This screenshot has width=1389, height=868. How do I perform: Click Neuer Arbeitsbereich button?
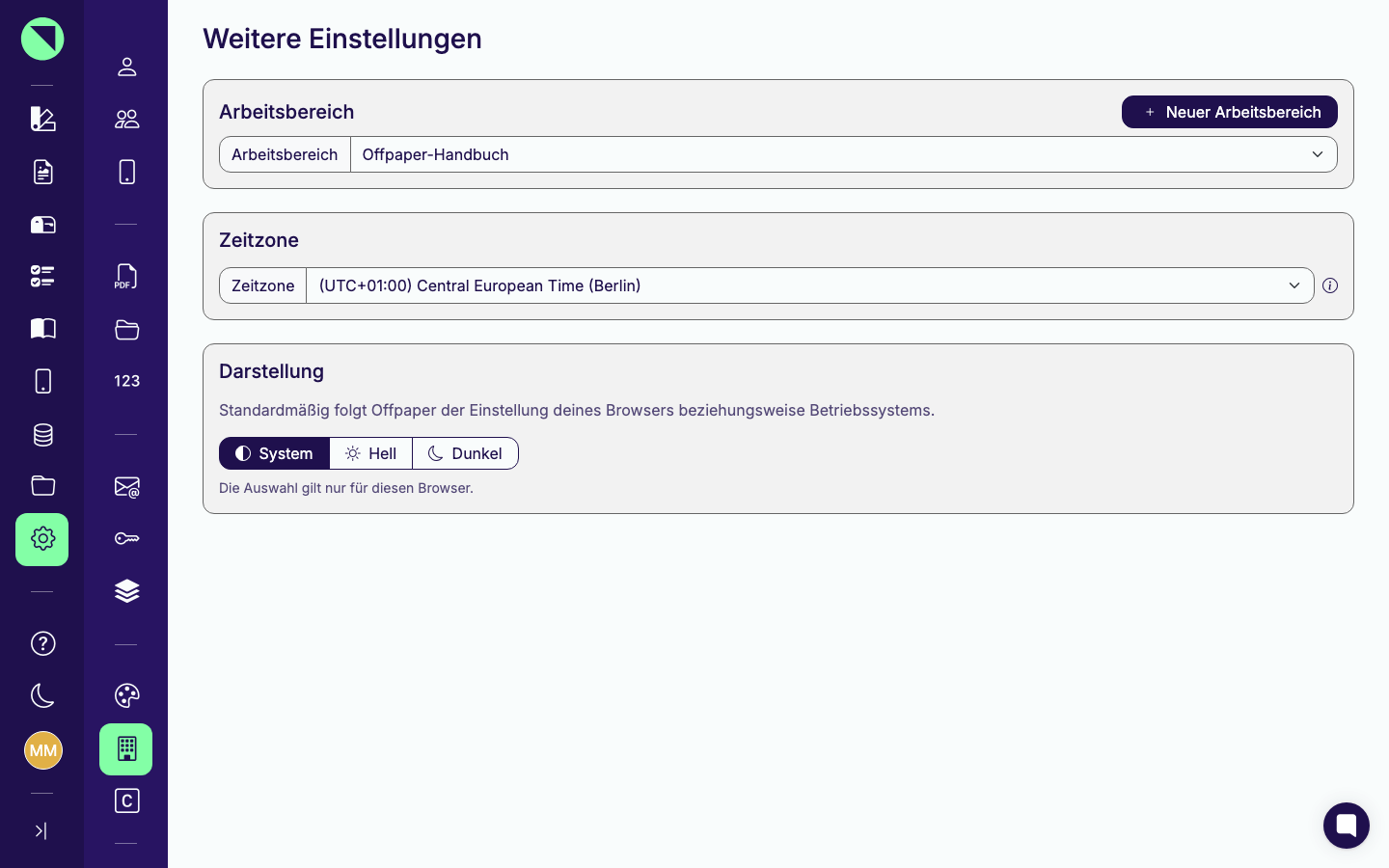(x=1229, y=112)
